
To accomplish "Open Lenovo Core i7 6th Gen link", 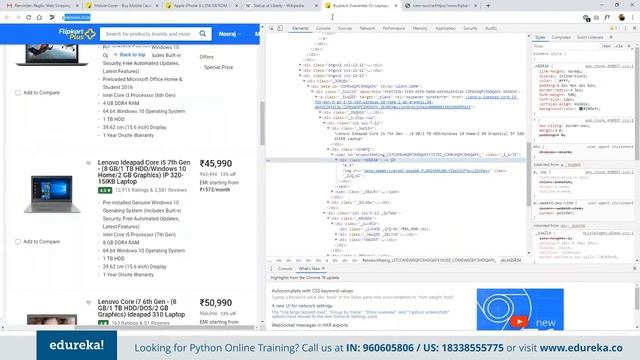I will point(141,308).
